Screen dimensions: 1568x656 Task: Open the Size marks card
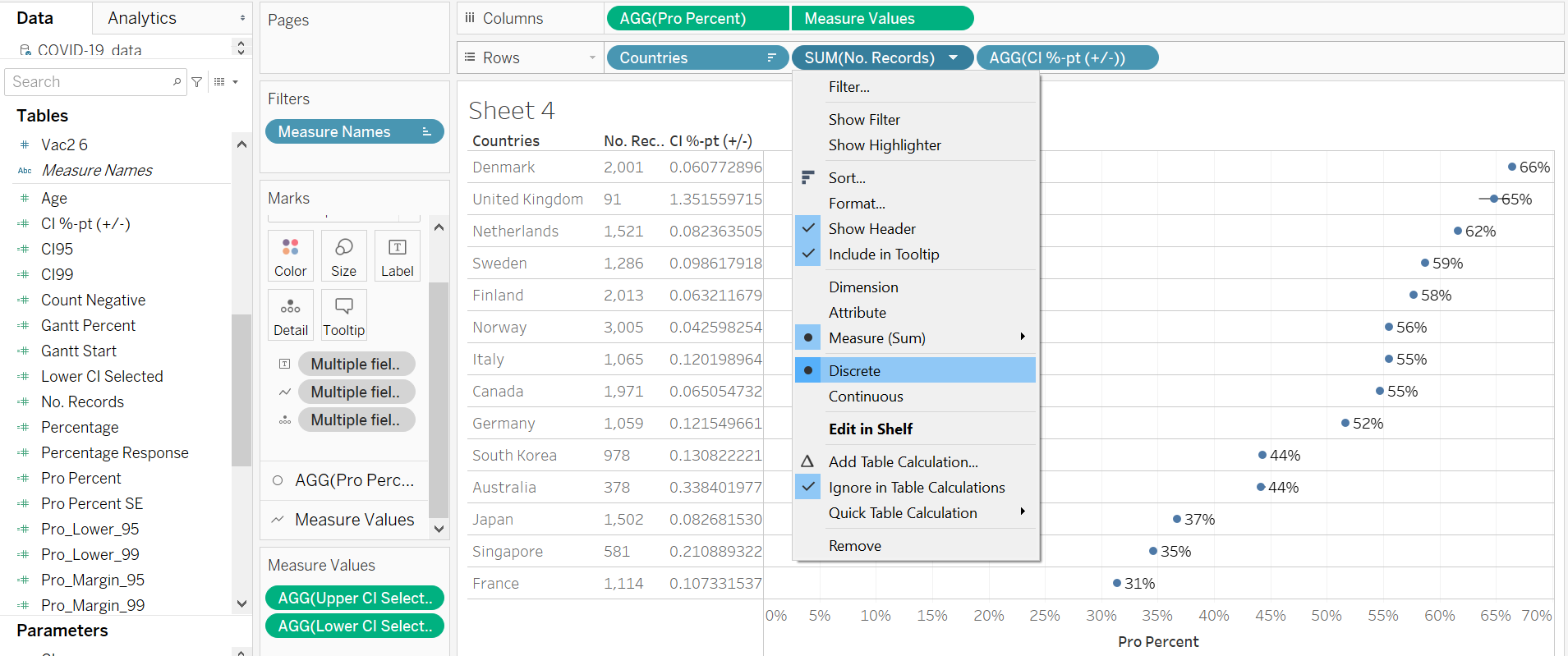pyautogui.click(x=343, y=256)
